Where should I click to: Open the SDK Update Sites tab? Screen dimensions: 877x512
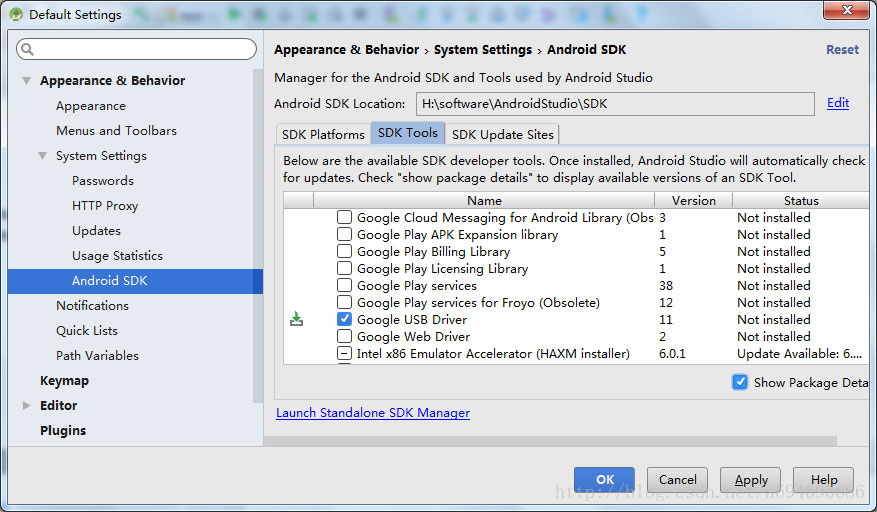(x=501, y=134)
